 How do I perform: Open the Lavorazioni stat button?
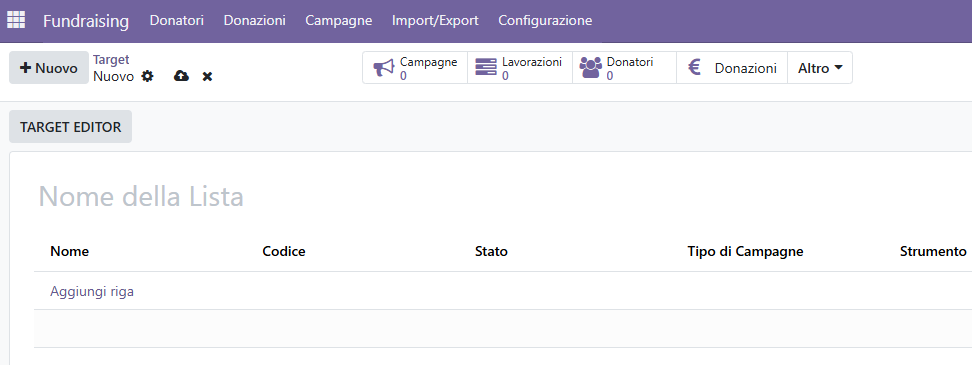pyautogui.click(x=519, y=68)
